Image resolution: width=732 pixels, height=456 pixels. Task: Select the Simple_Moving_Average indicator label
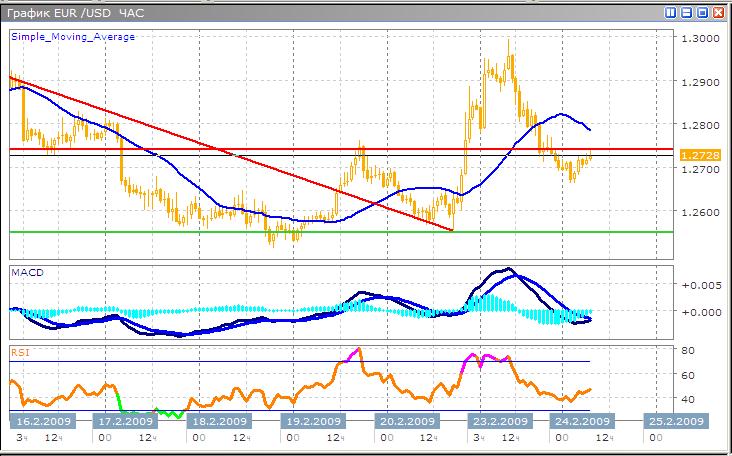[73, 36]
